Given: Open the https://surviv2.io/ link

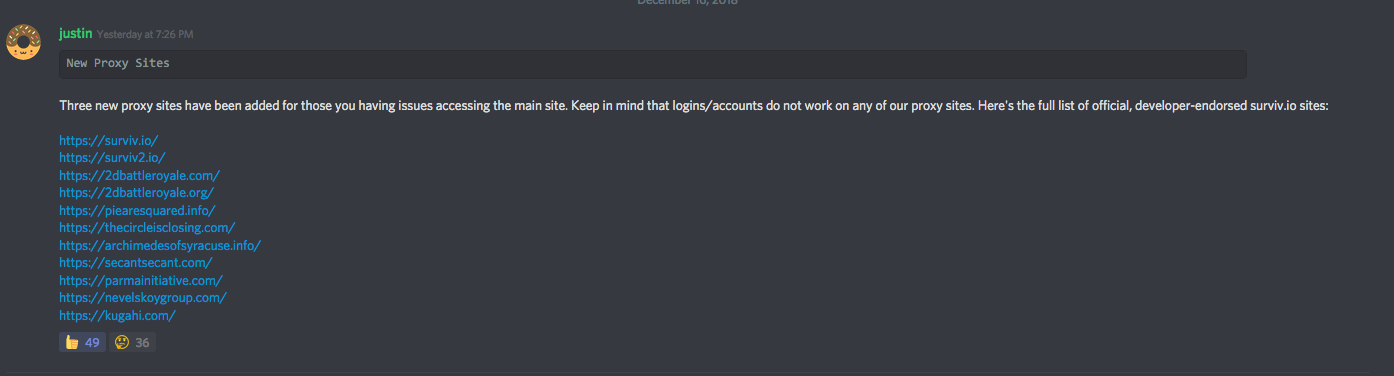Looking at the screenshot, I should 112,158.
